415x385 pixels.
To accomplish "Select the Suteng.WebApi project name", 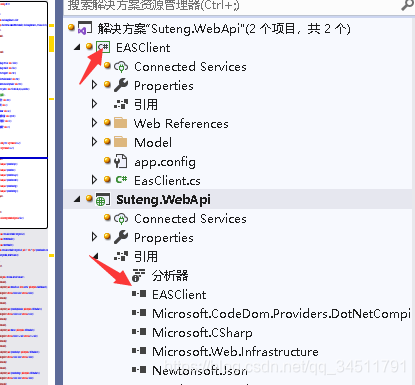I will [x=163, y=200].
